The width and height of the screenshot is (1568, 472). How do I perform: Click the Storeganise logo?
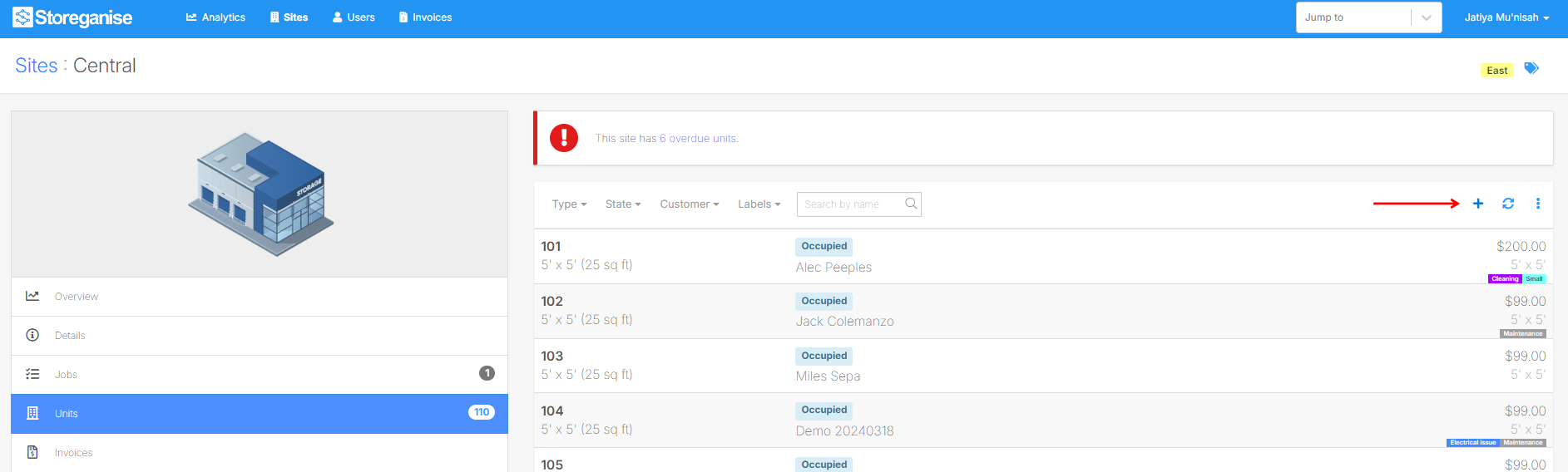[x=72, y=17]
